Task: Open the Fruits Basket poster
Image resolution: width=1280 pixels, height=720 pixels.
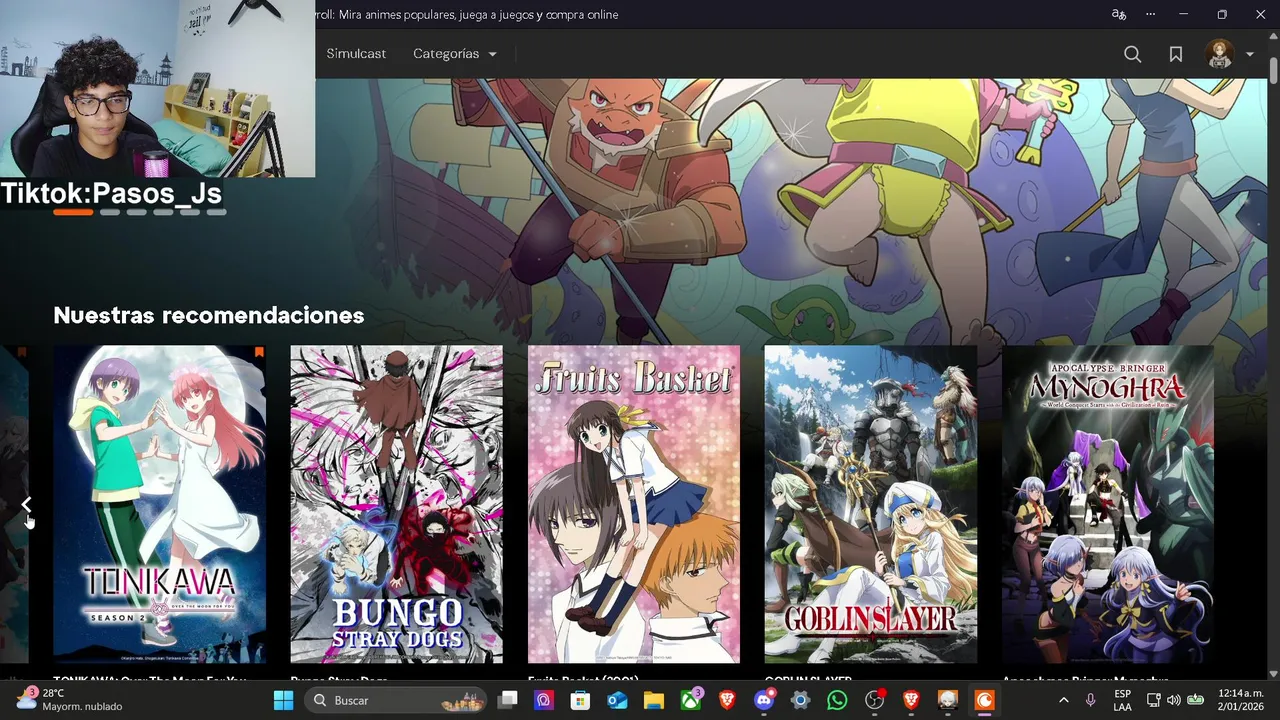Action: coord(634,504)
